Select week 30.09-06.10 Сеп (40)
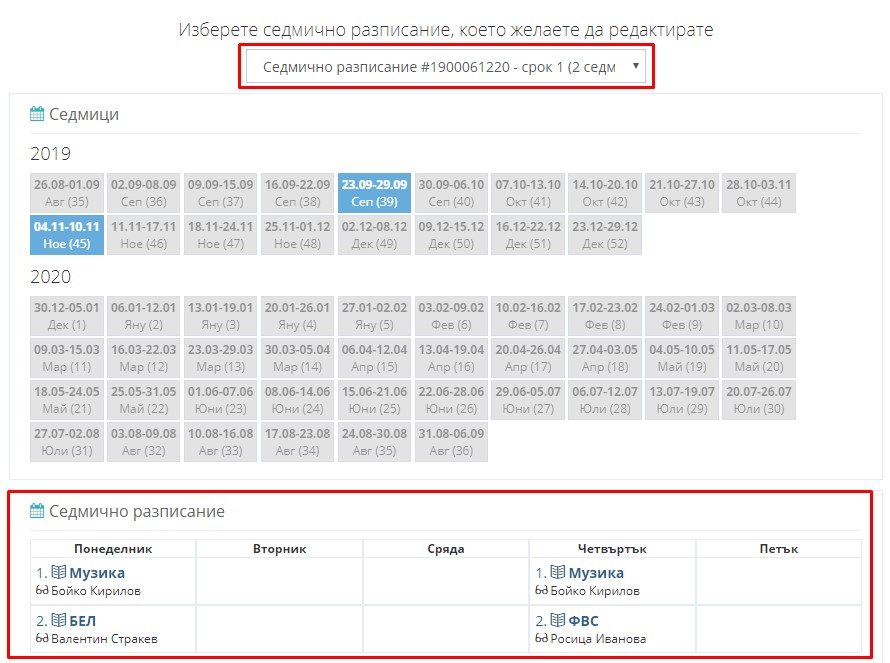 (x=451, y=193)
